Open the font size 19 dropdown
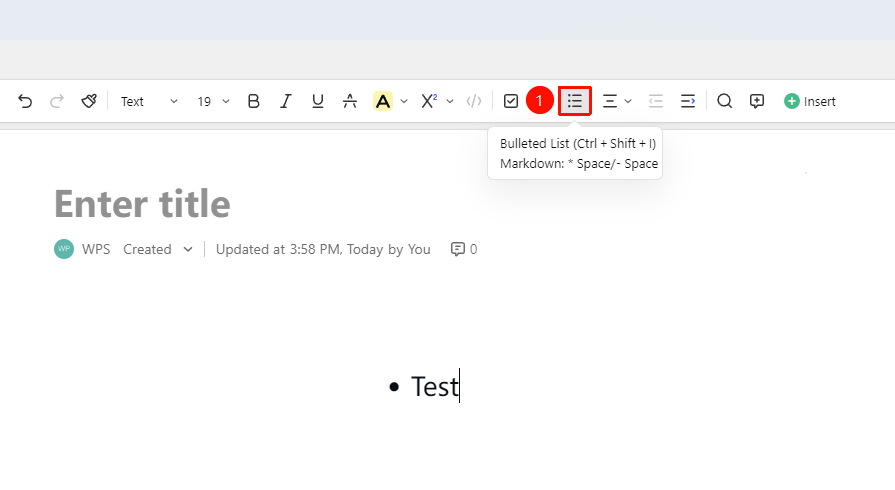Screen dimensions: 895x490 click(x=213, y=101)
